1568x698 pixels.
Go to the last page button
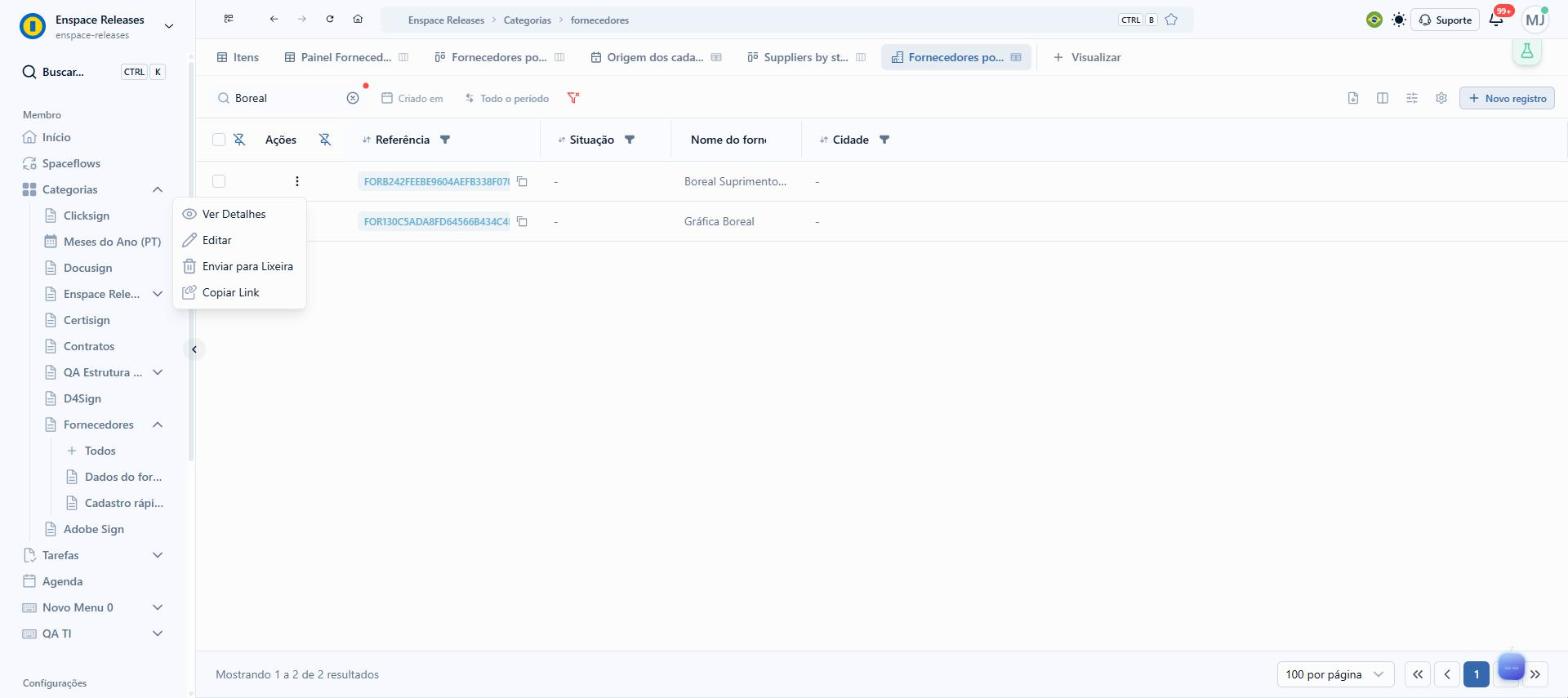coord(1535,674)
